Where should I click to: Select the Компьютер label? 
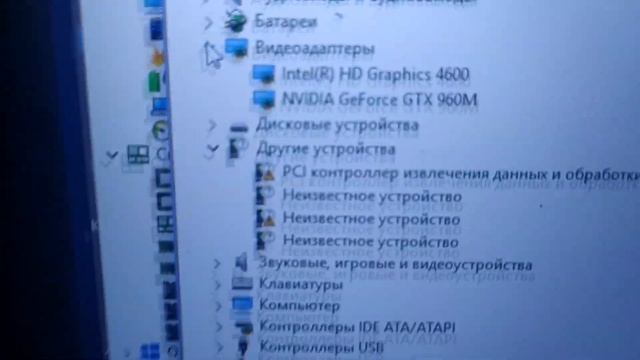click(x=299, y=305)
